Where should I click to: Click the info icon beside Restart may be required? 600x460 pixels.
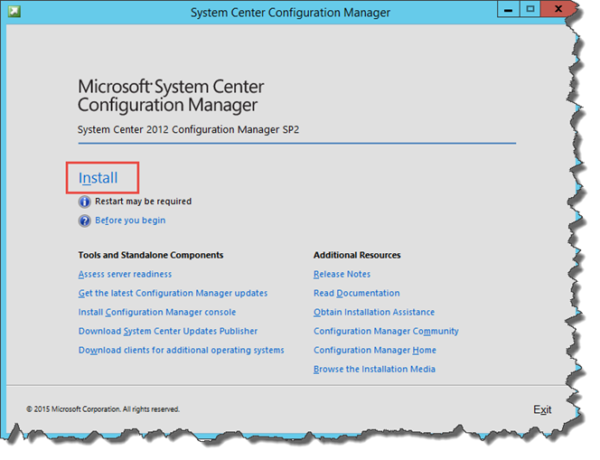point(84,201)
